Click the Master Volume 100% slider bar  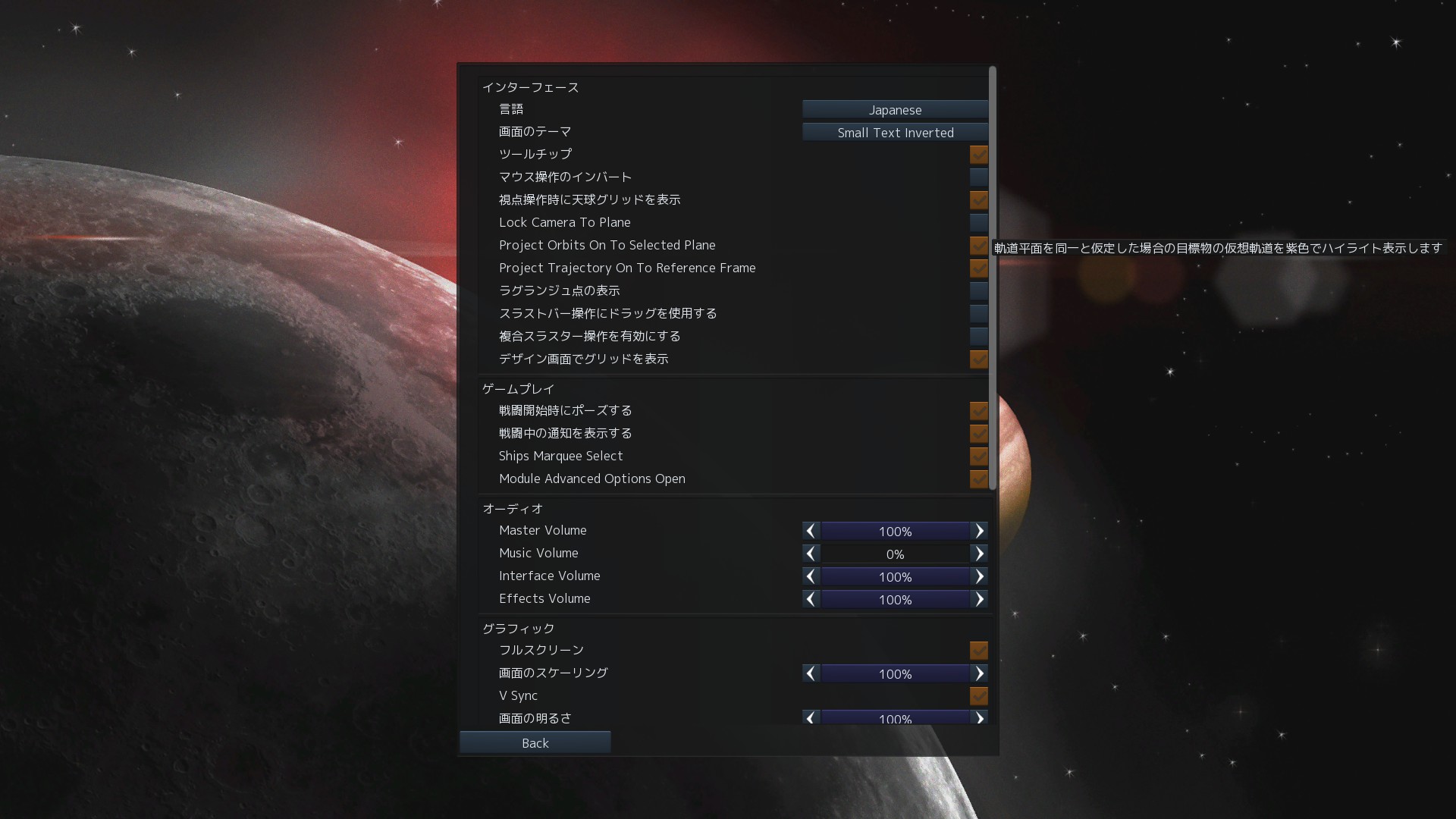tap(895, 531)
